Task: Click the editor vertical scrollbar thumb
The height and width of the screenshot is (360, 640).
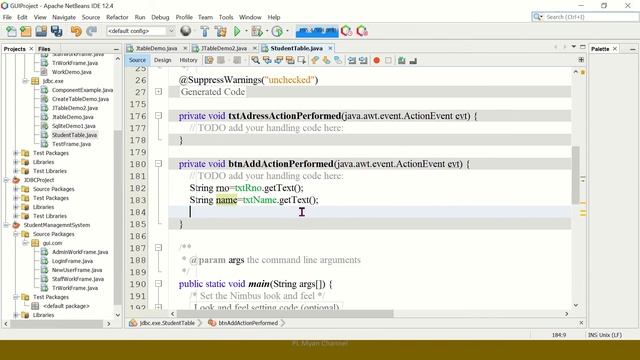Action: (576, 175)
